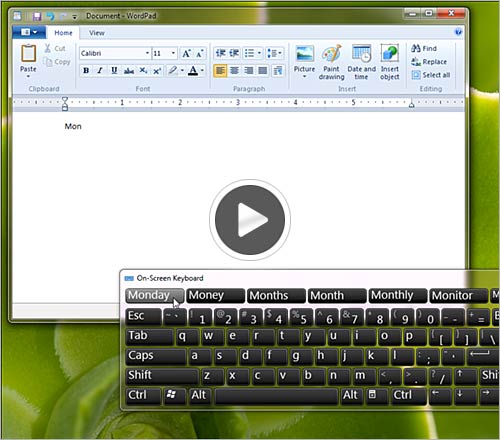Choose the Monday word suggestion

click(155, 296)
